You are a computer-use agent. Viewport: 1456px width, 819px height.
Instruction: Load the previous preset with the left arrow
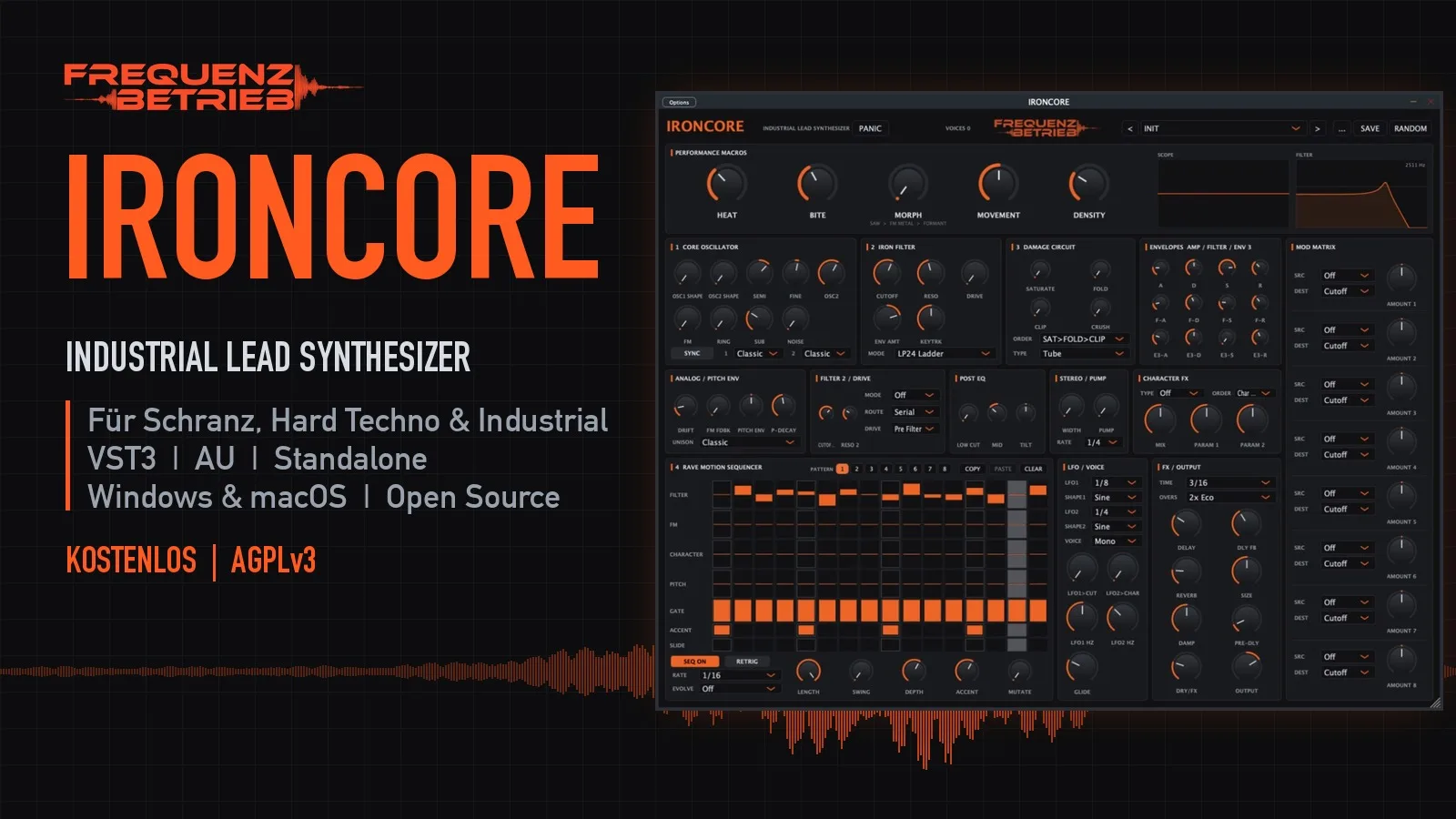pos(1130,128)
